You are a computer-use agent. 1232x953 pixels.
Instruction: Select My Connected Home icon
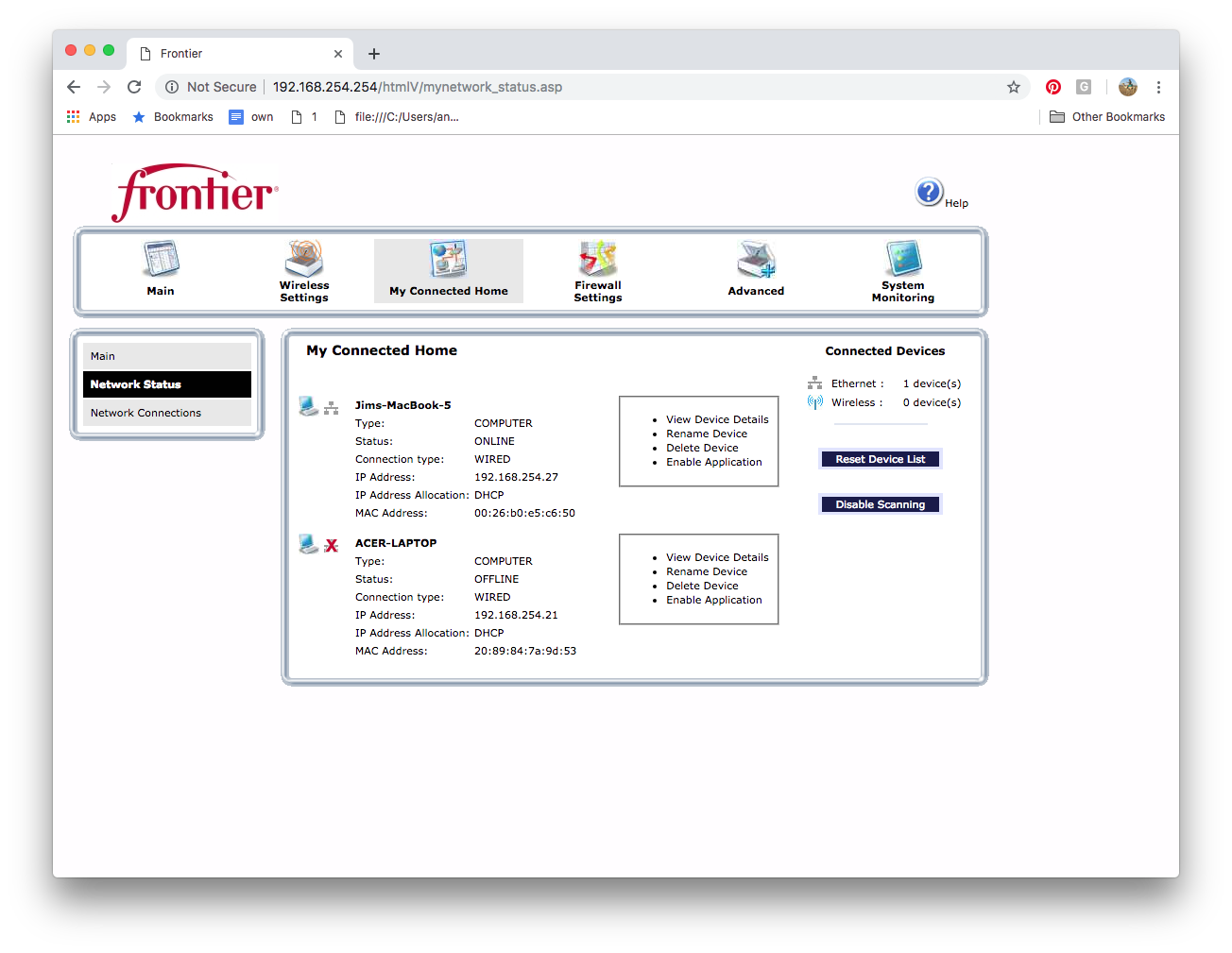tap(448, 259)
